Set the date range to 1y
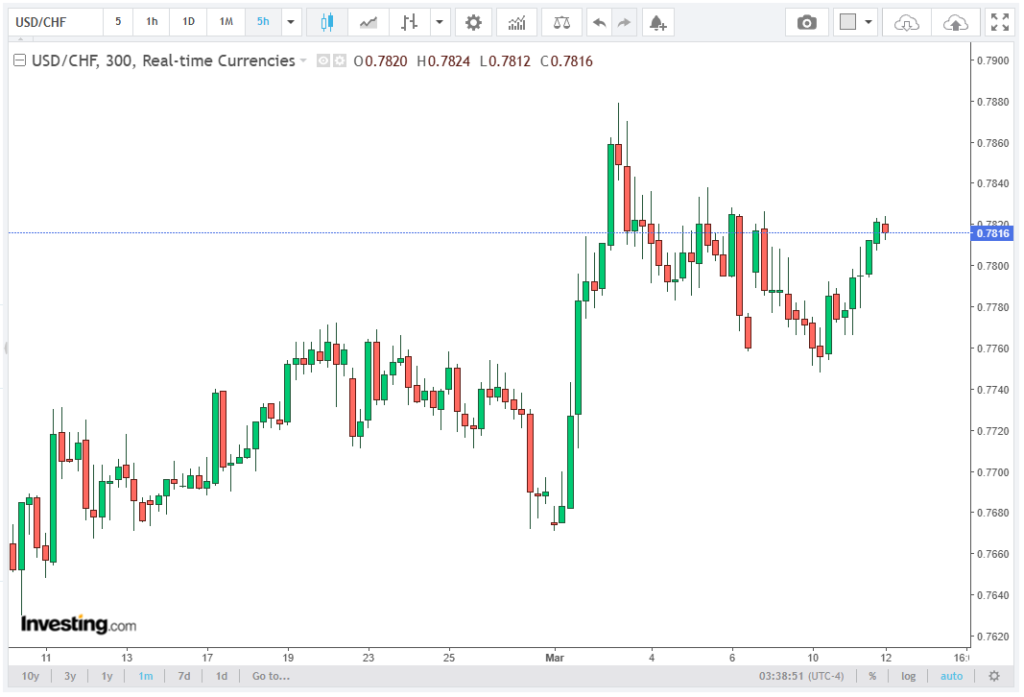1024x697 pixels. coord(107,676)
